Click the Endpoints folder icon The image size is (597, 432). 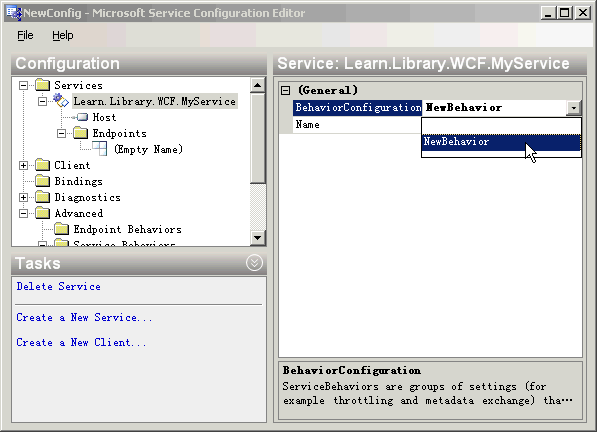pos(81,133)
